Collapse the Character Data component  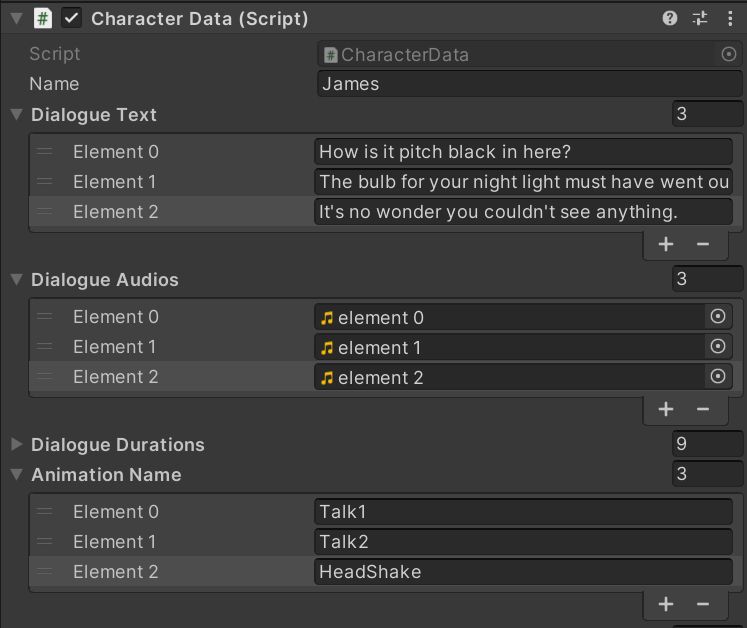pyautogui.click(x=16, y=19)
